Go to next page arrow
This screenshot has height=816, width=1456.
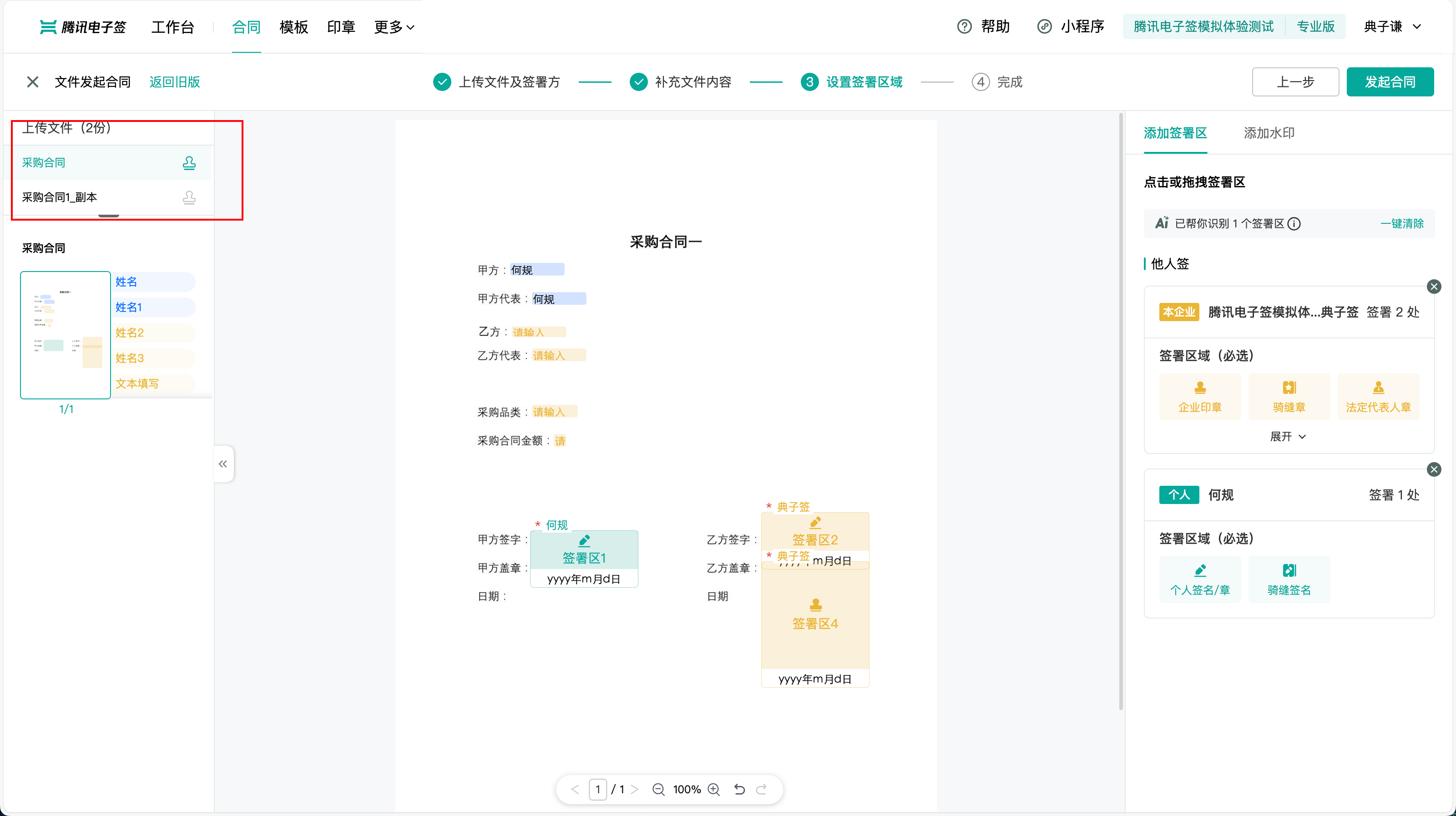click(x=635, y=790)
